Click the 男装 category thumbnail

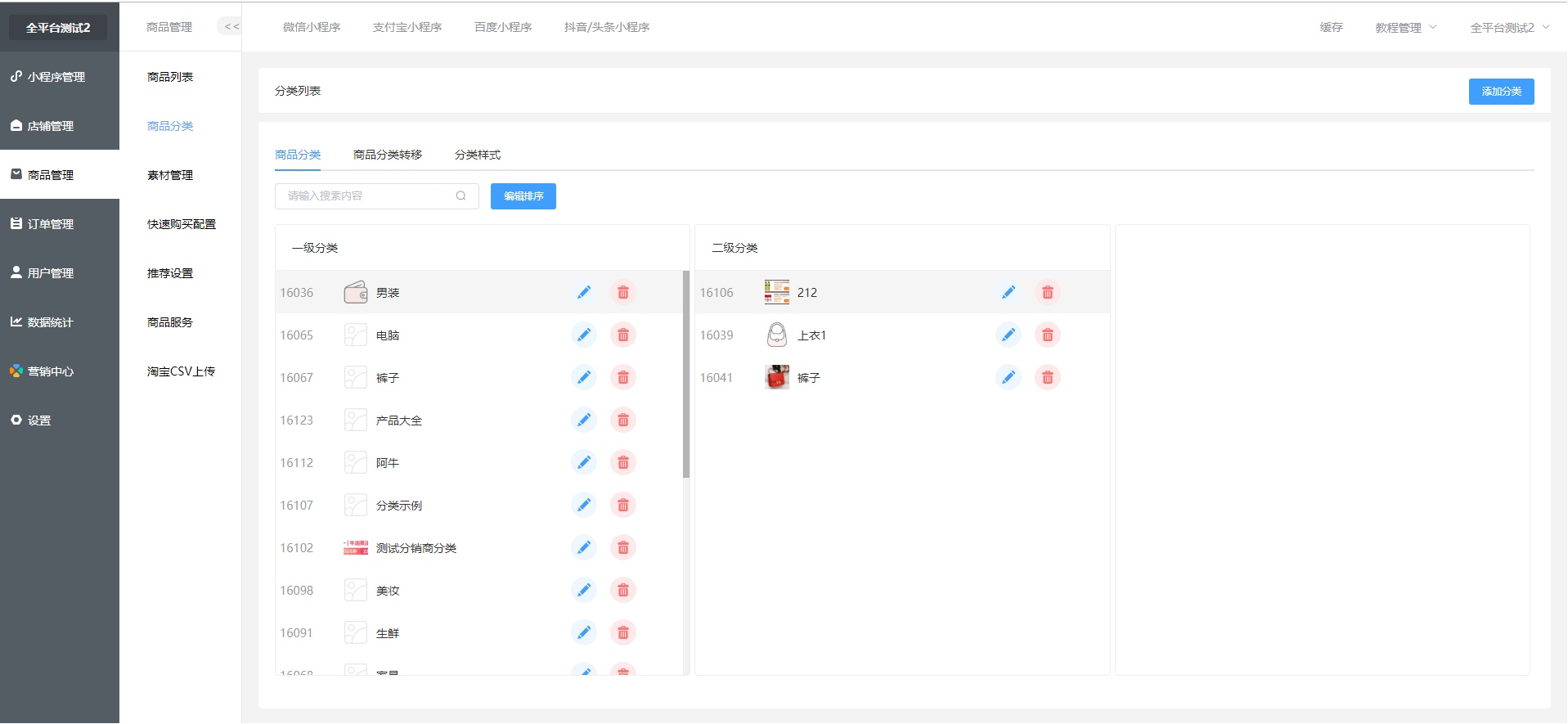pos(356,292)
